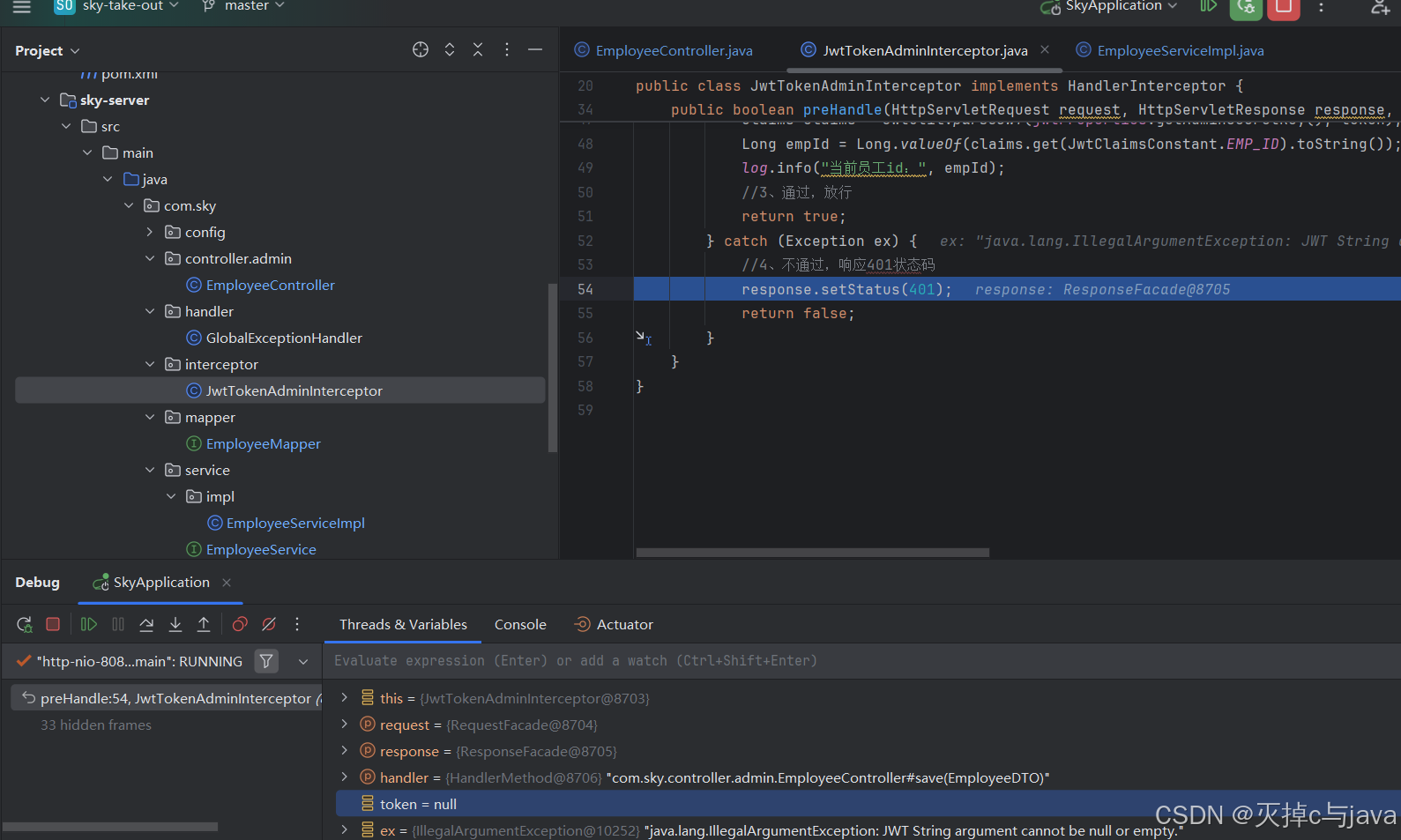Screen dimensions: 1401x840
Task: Open the main hamburger menu
Action: [22, 7]
